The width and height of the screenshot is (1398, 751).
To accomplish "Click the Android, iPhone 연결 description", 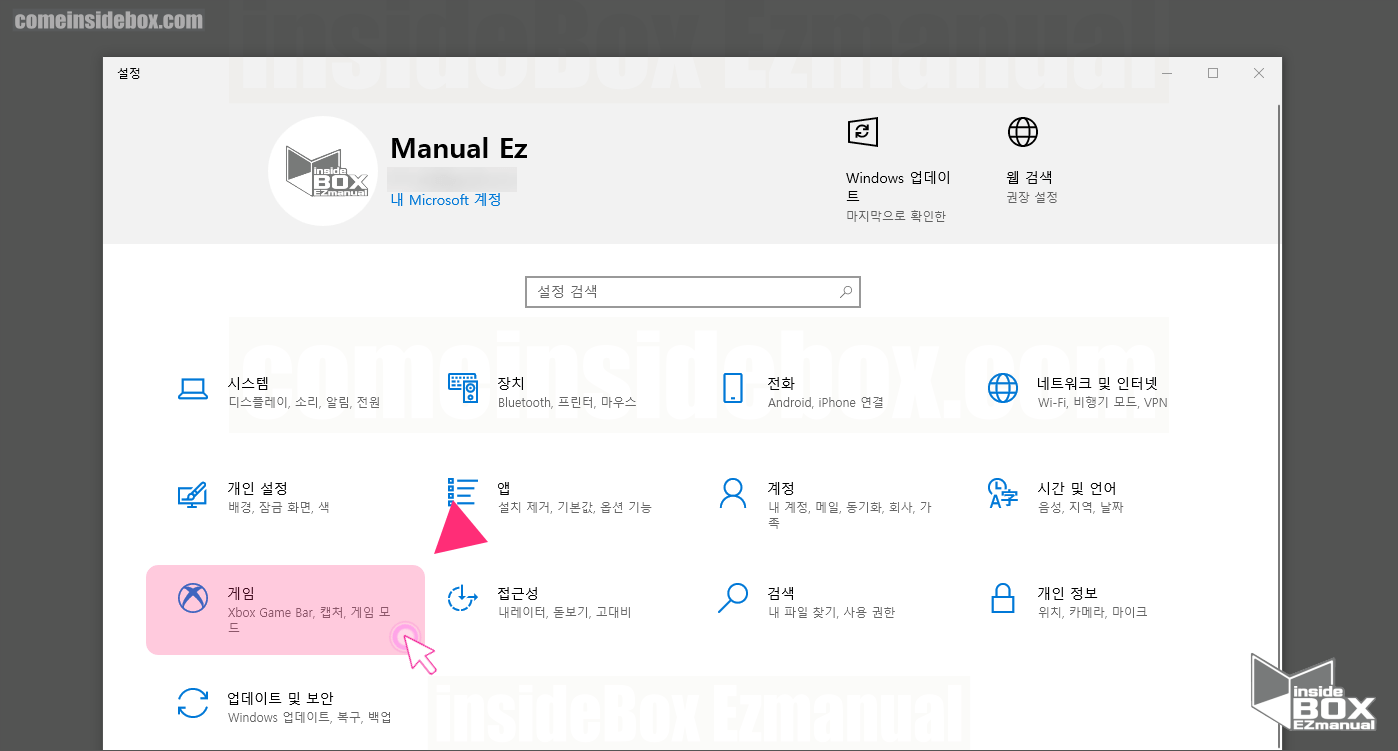I will click(x=826, y=403).
